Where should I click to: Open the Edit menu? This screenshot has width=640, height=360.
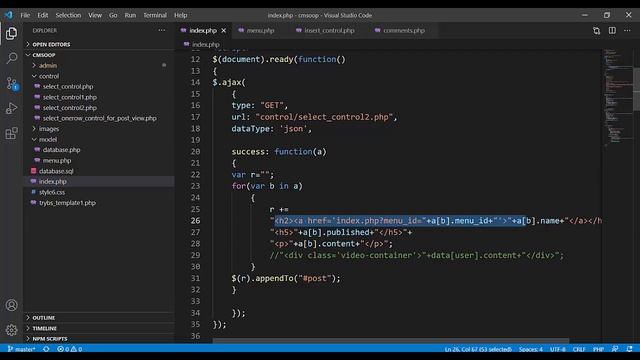click(42, 15)
